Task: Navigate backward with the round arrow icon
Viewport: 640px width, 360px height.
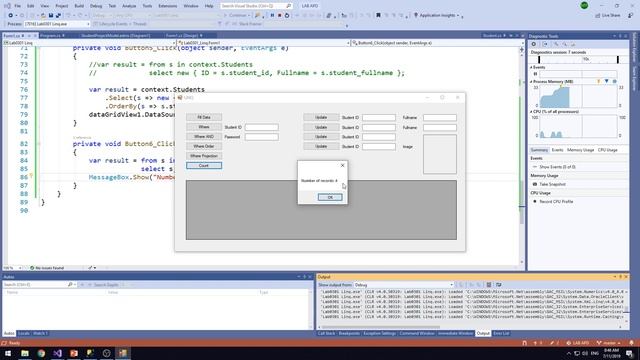Action: 11,15
